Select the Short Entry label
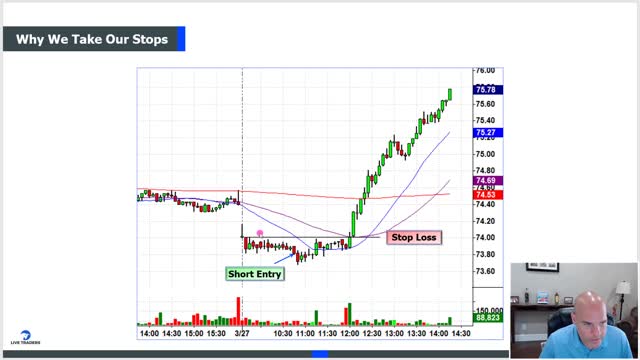The image size is (640, 360). click(255, 274)
